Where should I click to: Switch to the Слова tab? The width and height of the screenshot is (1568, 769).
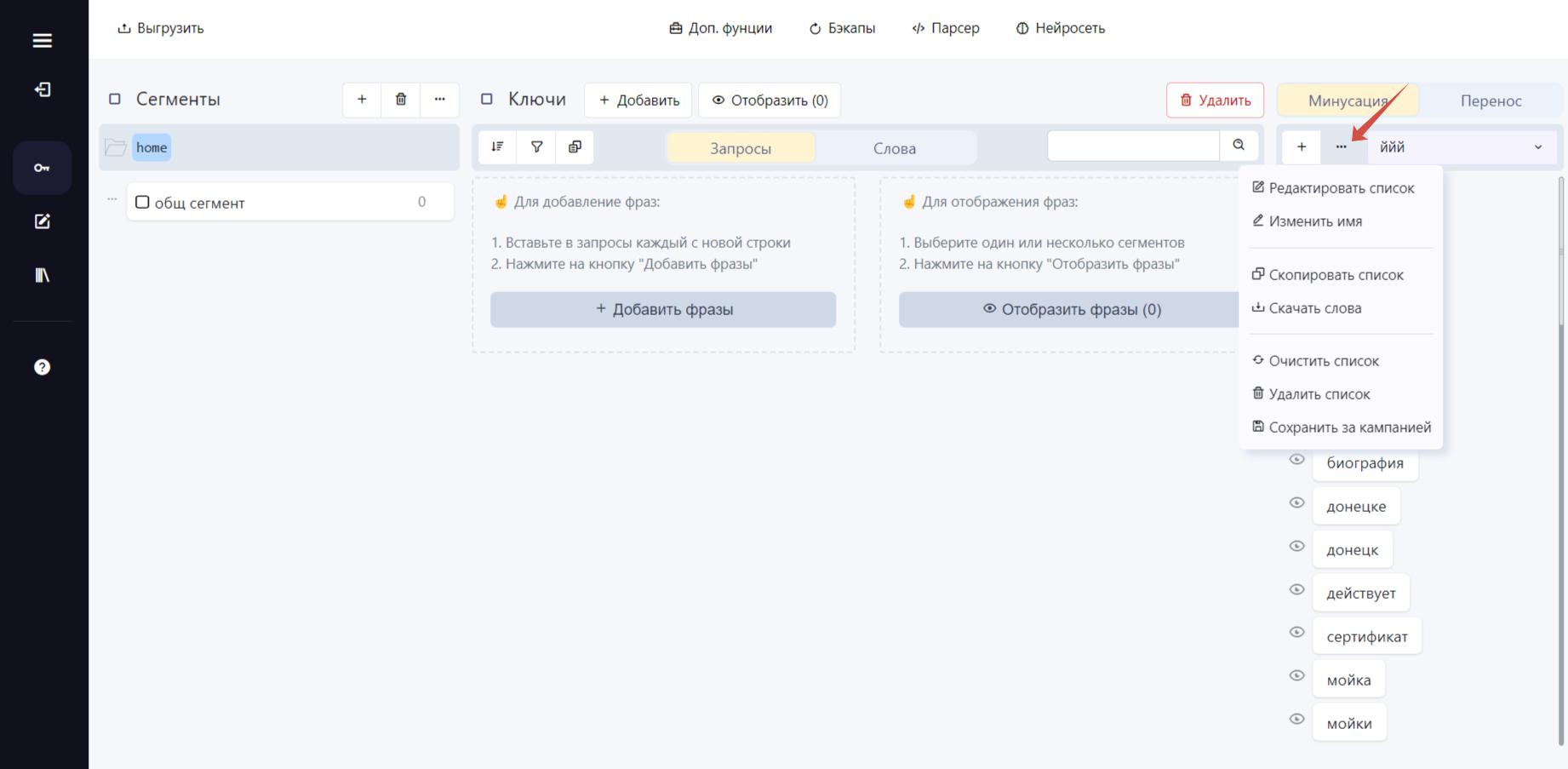click(895, 148)
